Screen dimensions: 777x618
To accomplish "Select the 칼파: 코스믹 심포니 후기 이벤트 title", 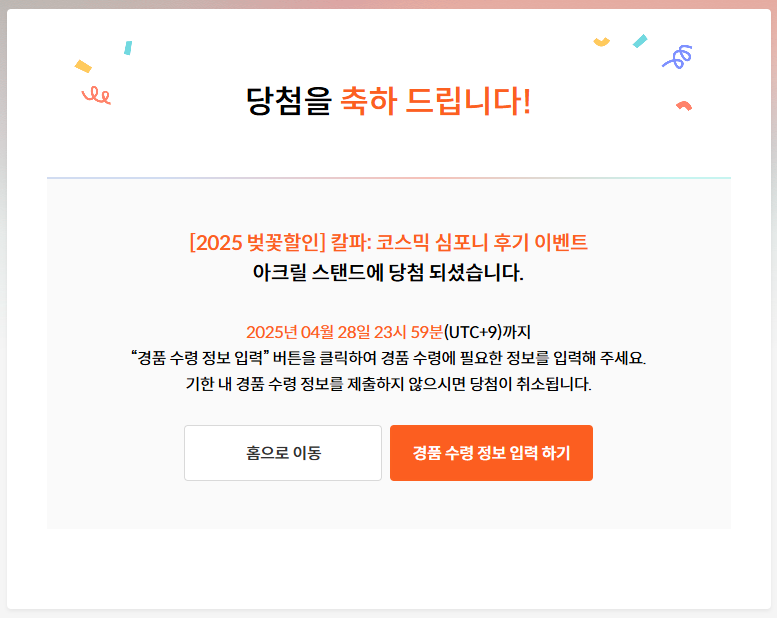I will click(459, 242).
